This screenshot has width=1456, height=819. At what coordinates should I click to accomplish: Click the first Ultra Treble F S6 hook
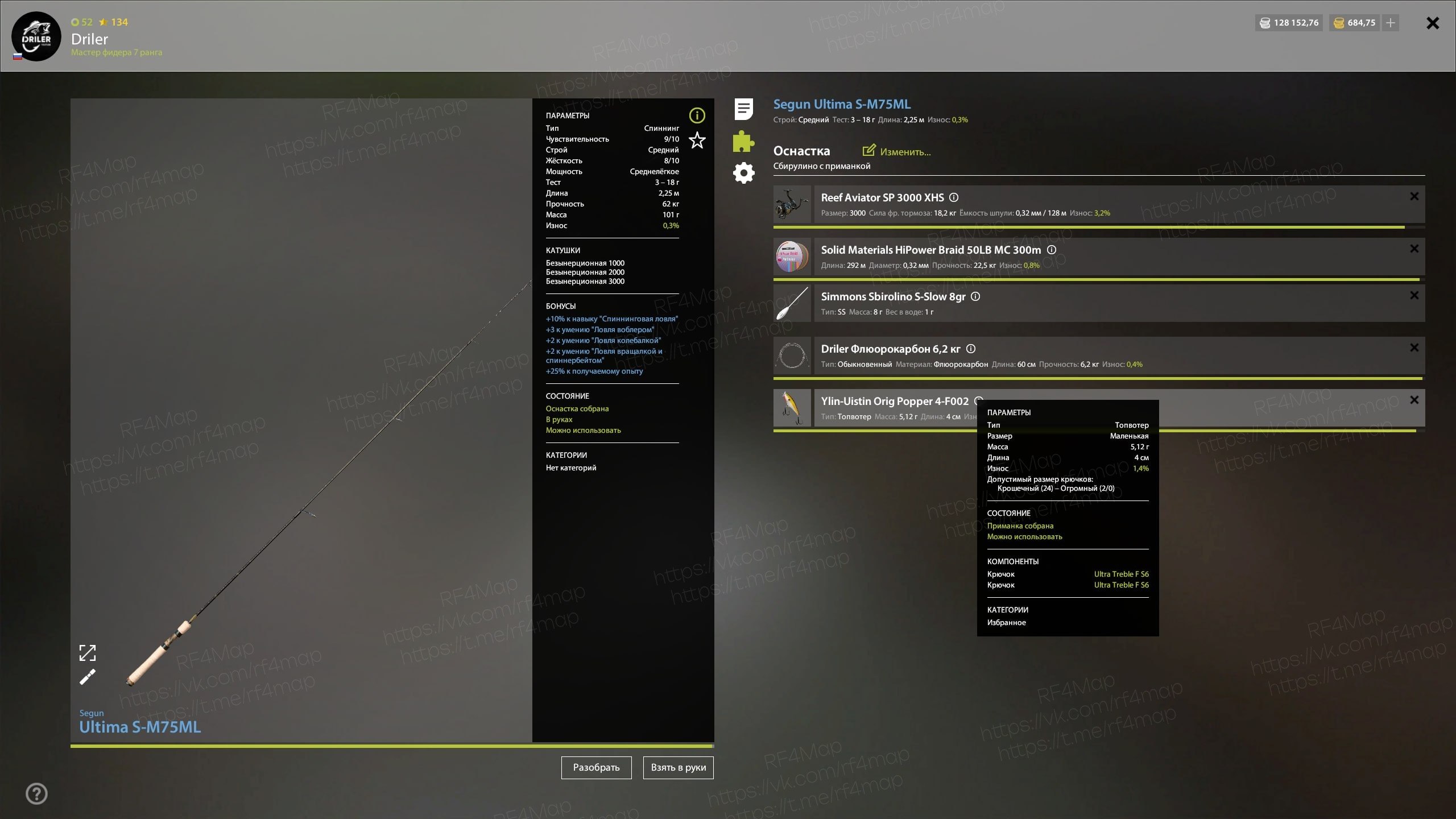[x=1121, y=574]
